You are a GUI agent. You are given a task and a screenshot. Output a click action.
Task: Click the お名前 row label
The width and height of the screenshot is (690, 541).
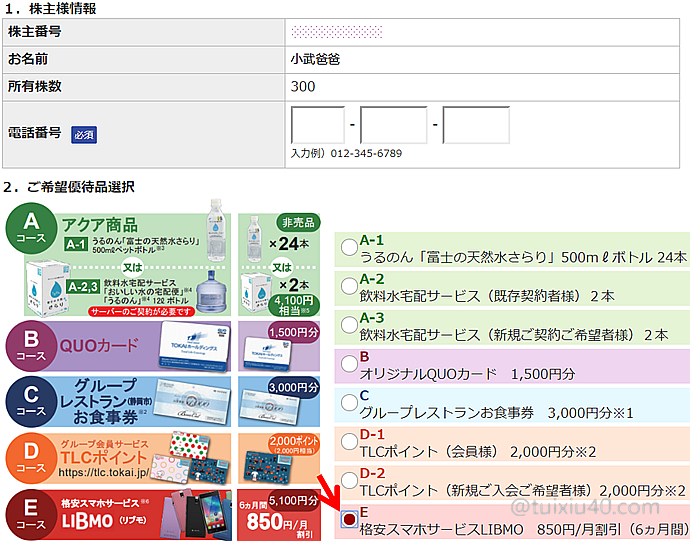(x=28, y=59)
